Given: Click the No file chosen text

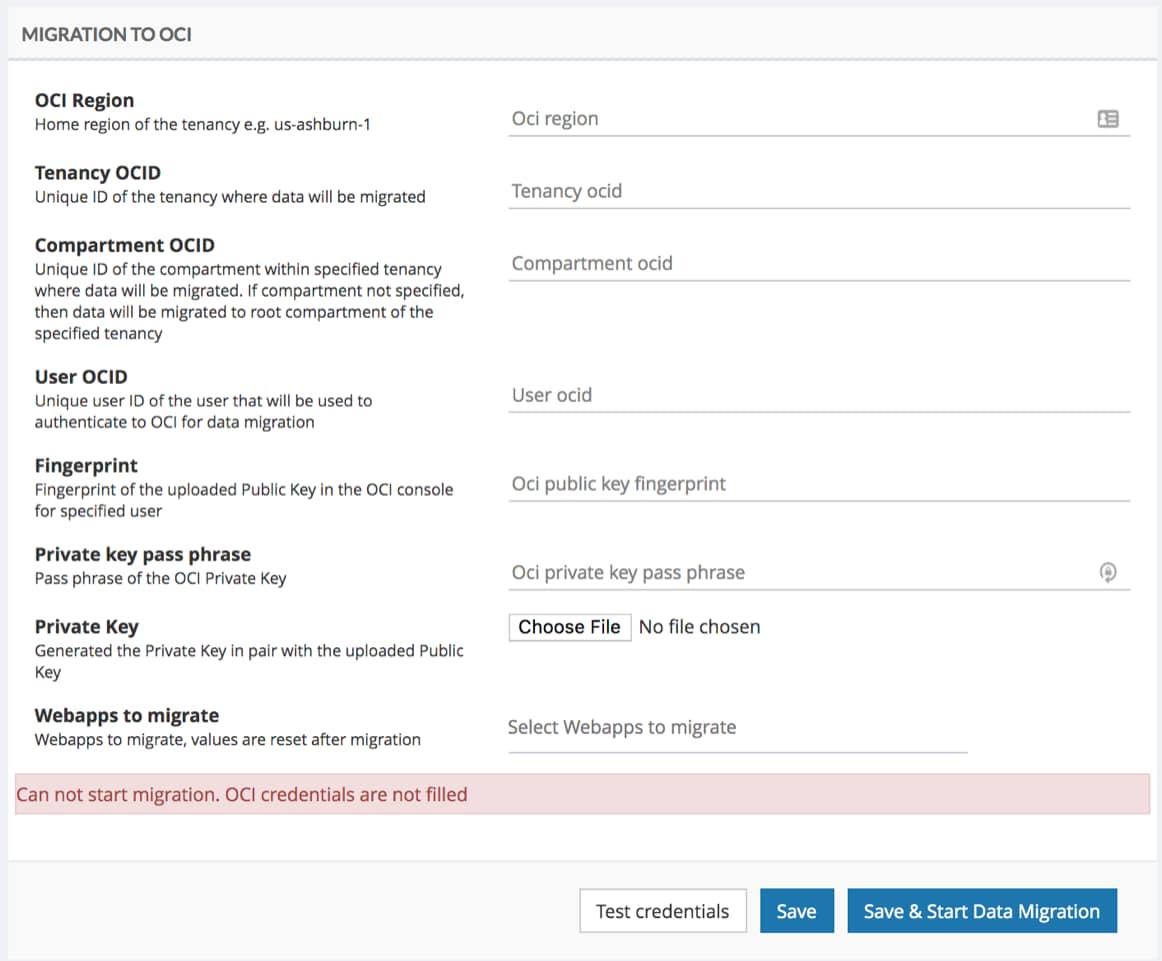Looking at the screenshot, I should point(699,627).
